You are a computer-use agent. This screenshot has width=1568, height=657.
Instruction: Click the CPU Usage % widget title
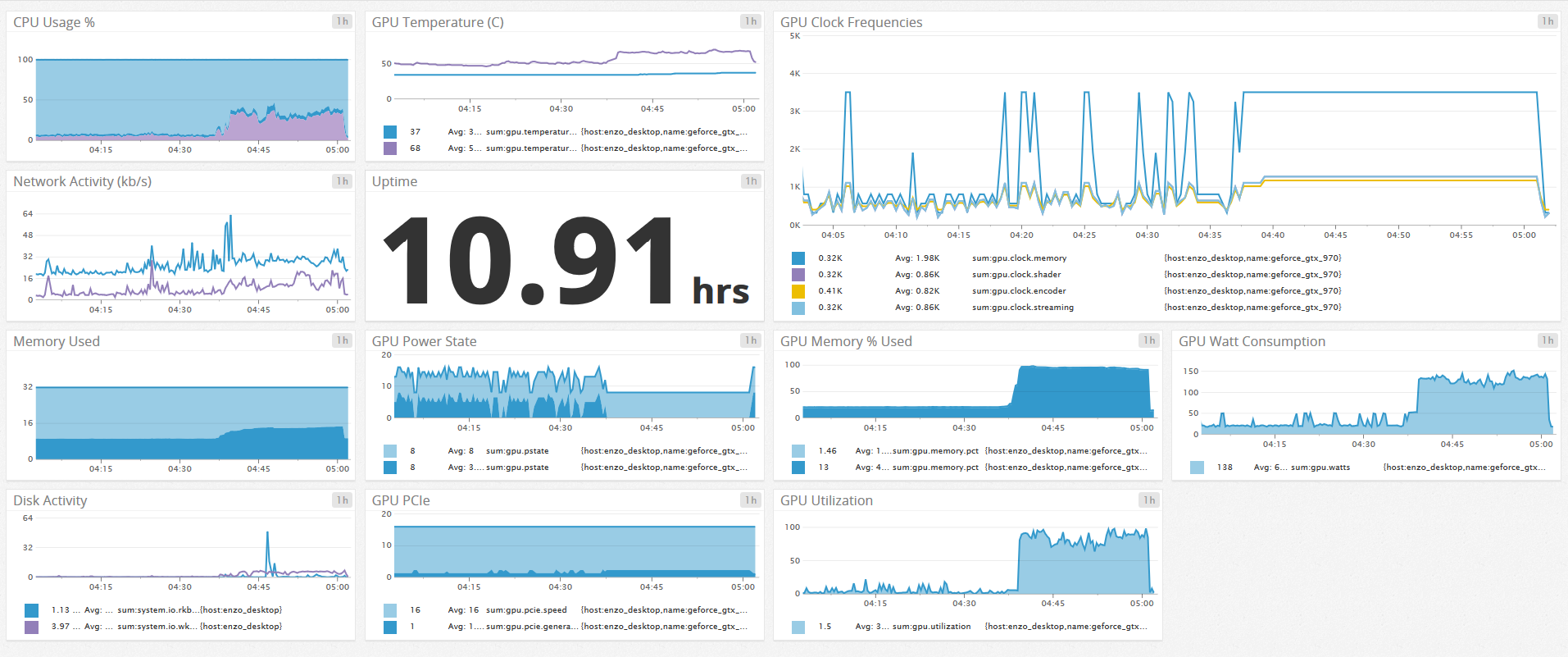54,22
